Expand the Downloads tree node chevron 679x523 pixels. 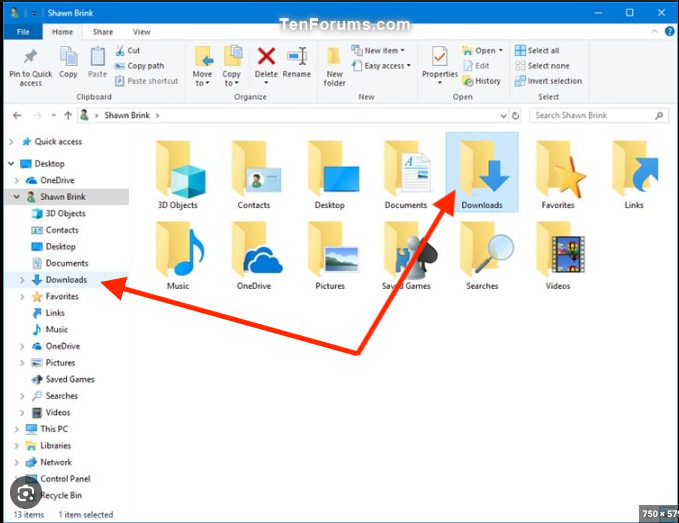[x=22, y=280]
